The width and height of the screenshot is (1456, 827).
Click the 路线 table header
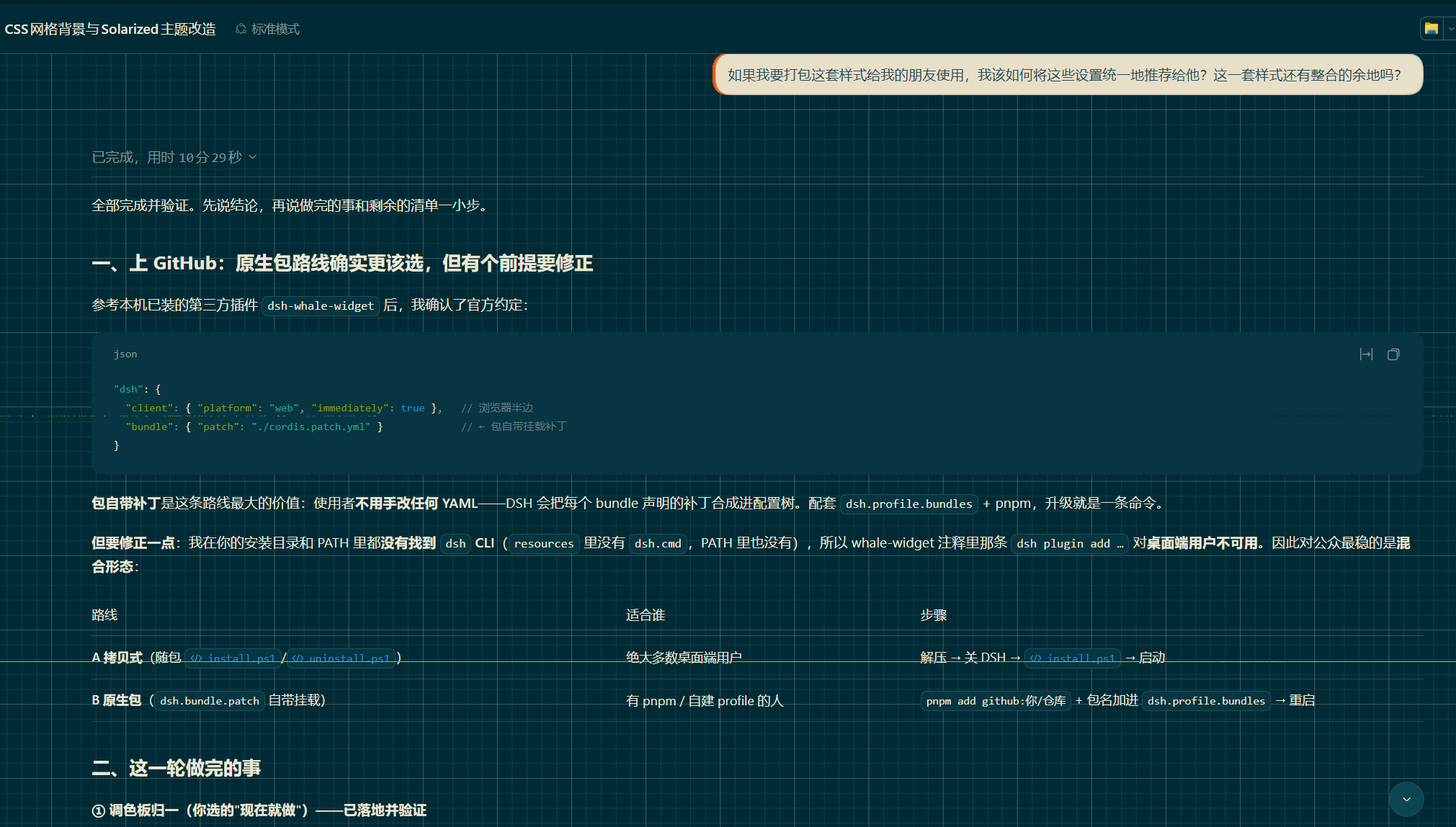[x=104, y=614]
